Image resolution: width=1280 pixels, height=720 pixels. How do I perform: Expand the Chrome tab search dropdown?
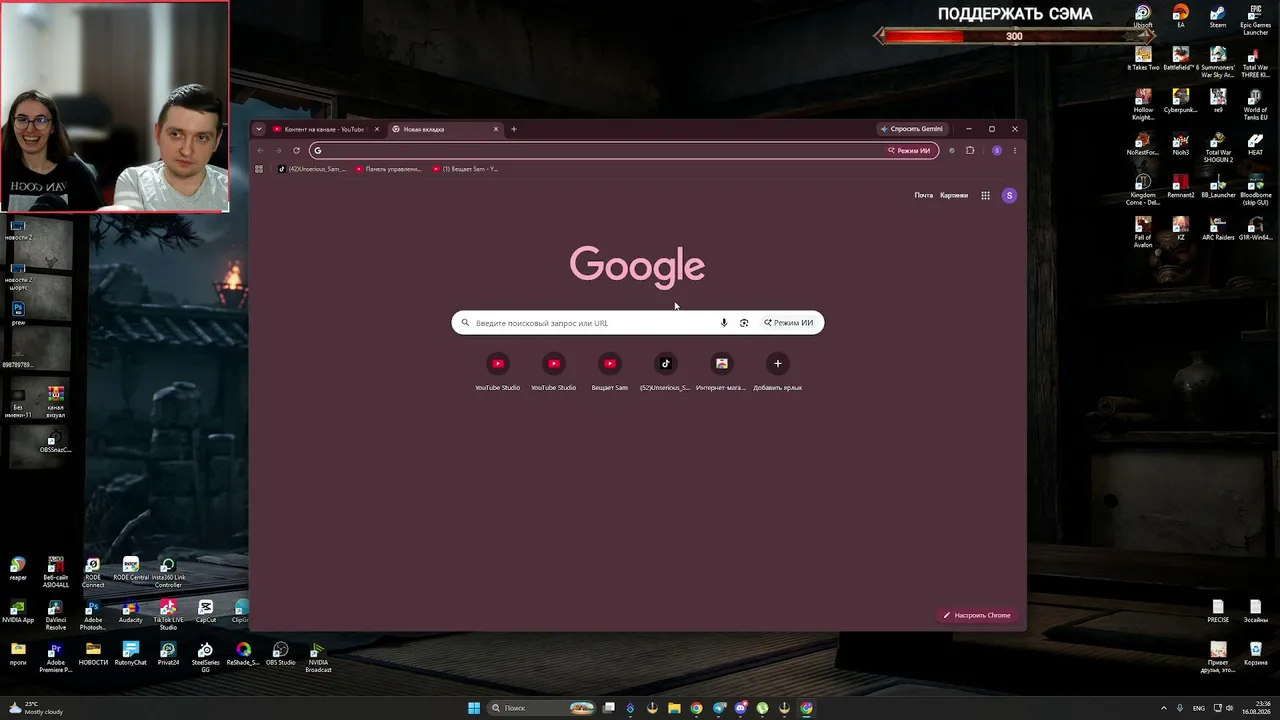coord(259,129)
